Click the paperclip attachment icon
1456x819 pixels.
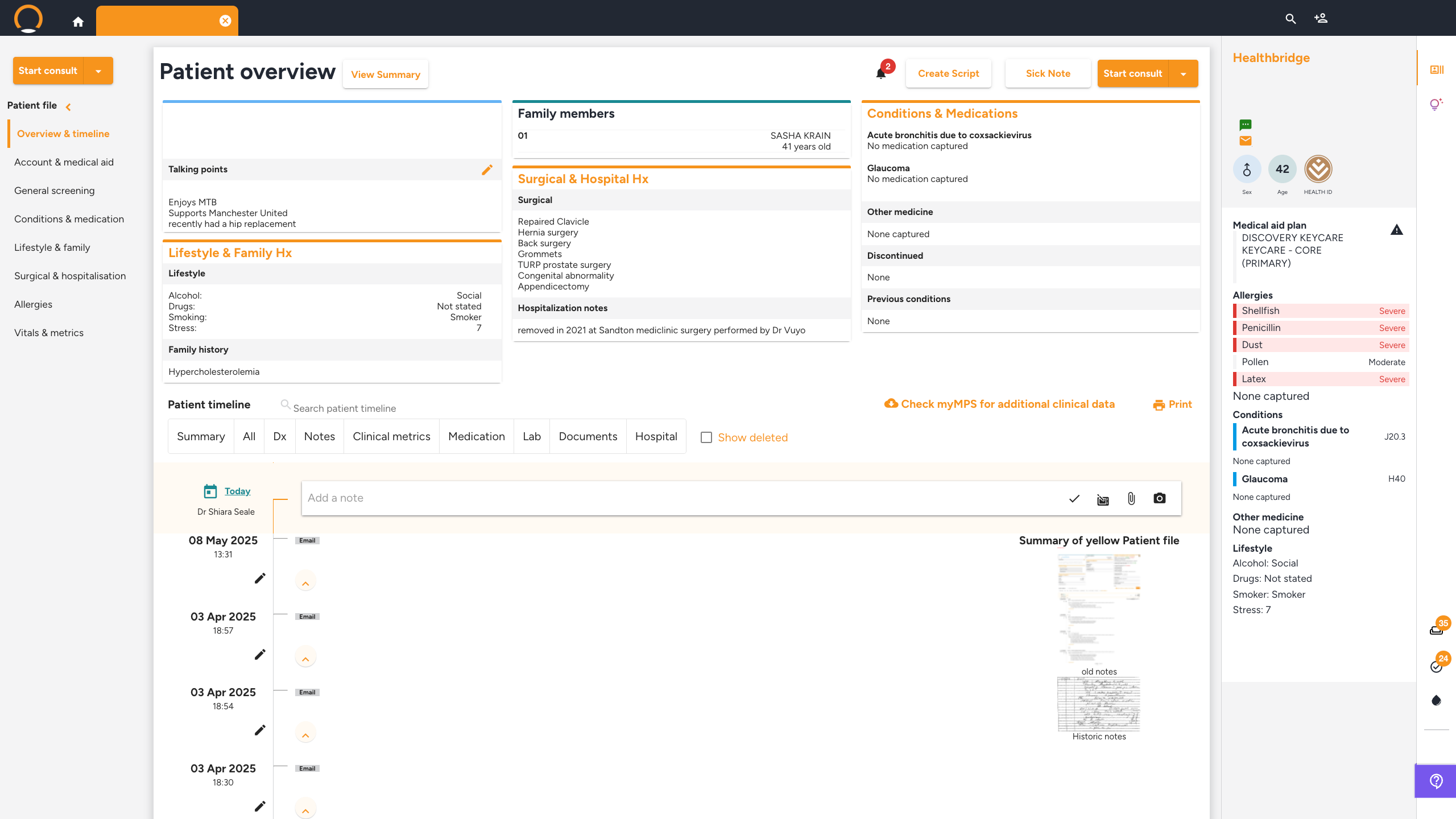[1131, 498]
